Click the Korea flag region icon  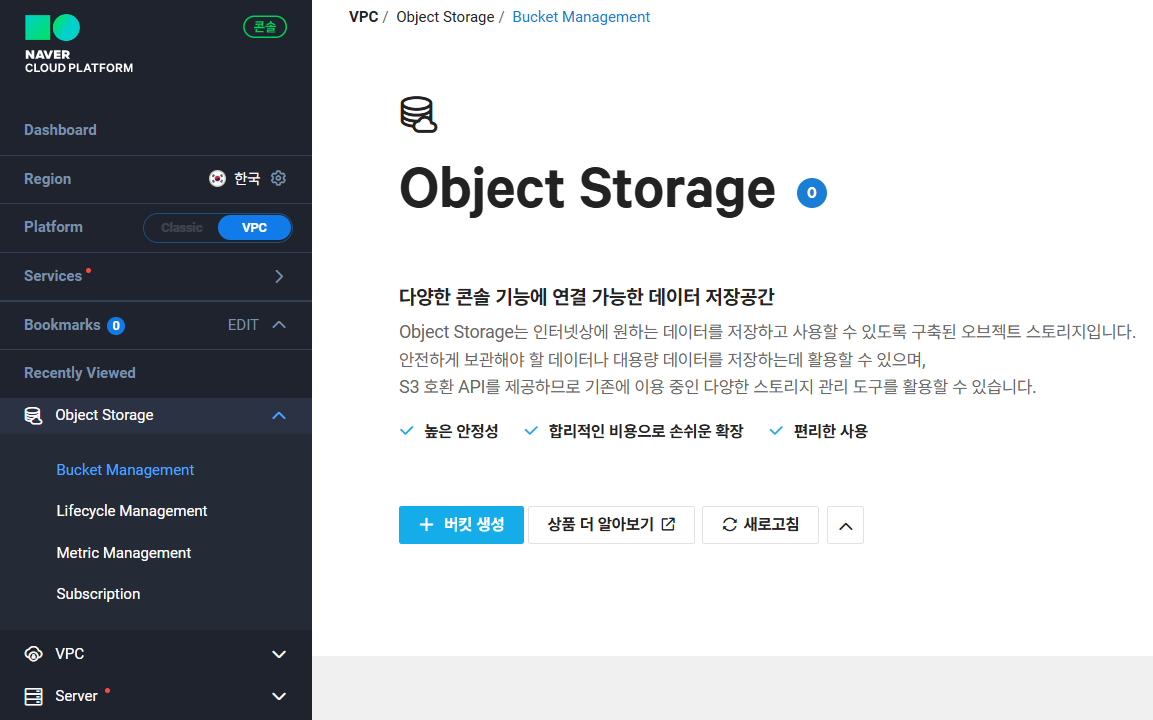[217, 179]
